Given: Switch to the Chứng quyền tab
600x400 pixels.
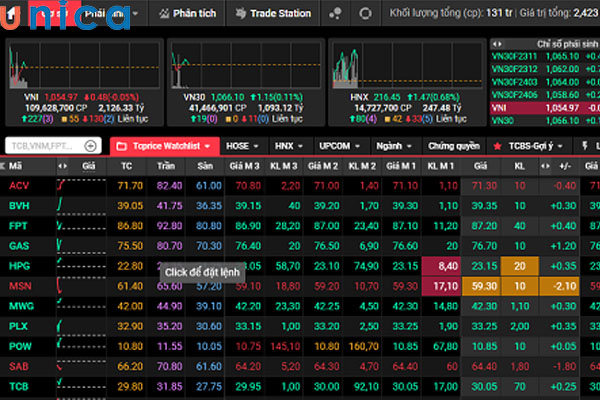Looking at the screenshot, I should pos(454,146).
